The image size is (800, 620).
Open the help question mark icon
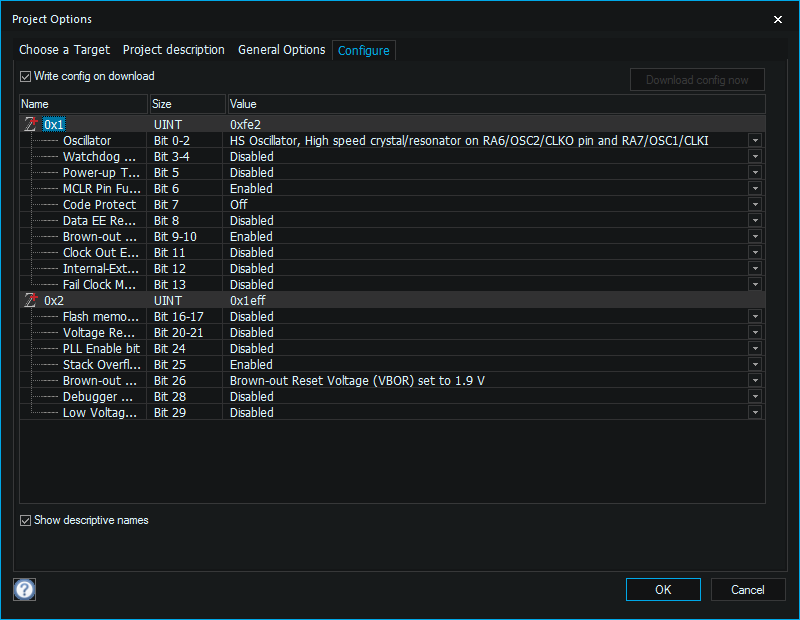click(x=24, y=590)
